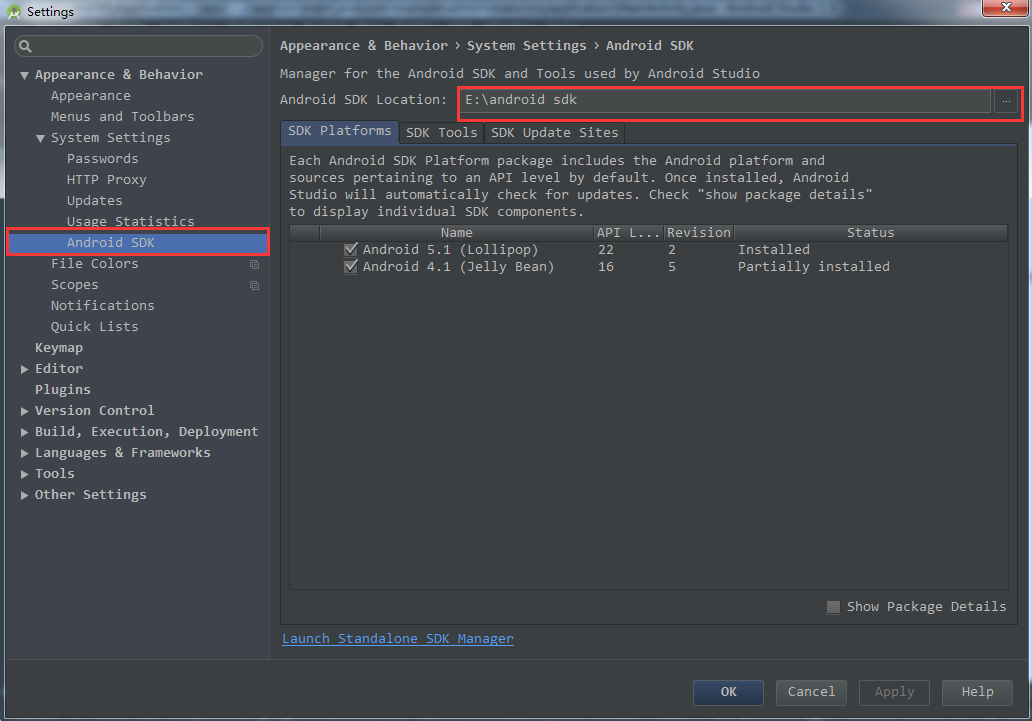
Task: Select File Colors settings item
Action: point(95,264)
